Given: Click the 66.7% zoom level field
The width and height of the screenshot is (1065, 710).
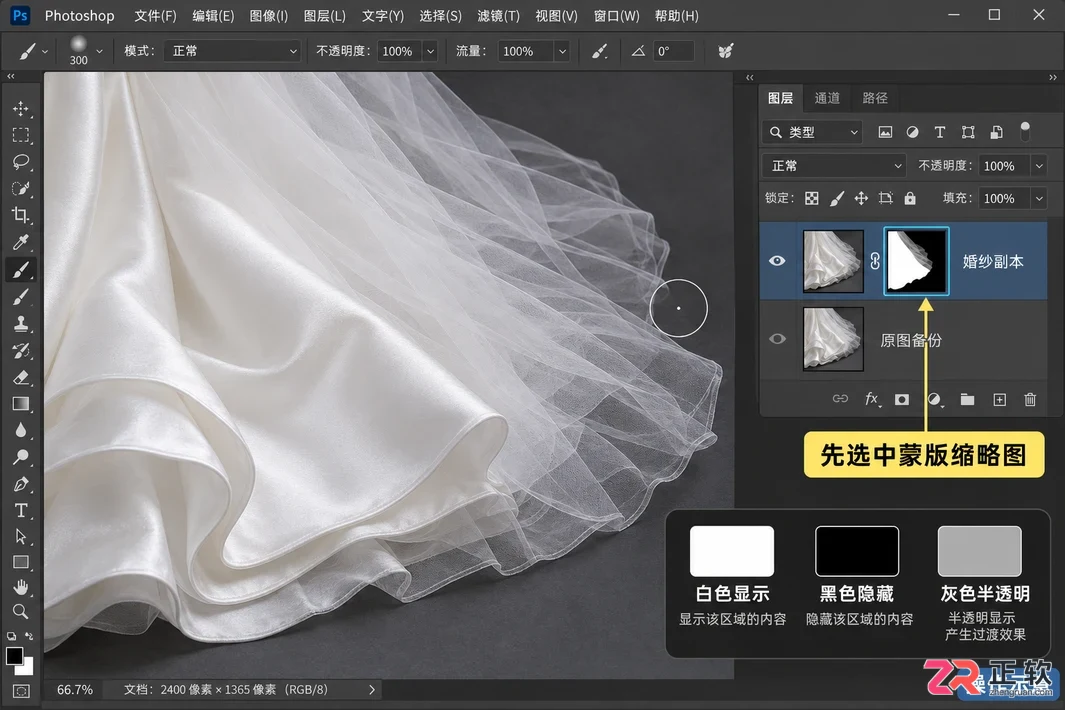Looking at the screenshot, I should tap(75, 690).
